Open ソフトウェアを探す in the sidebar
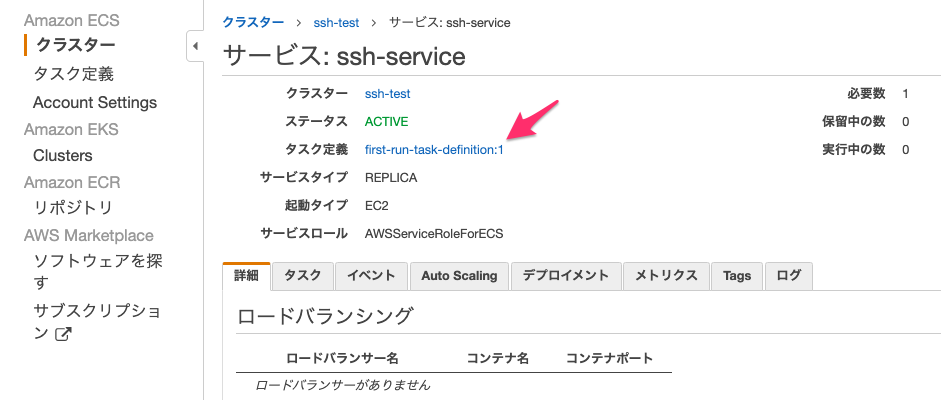 (98, 271)
